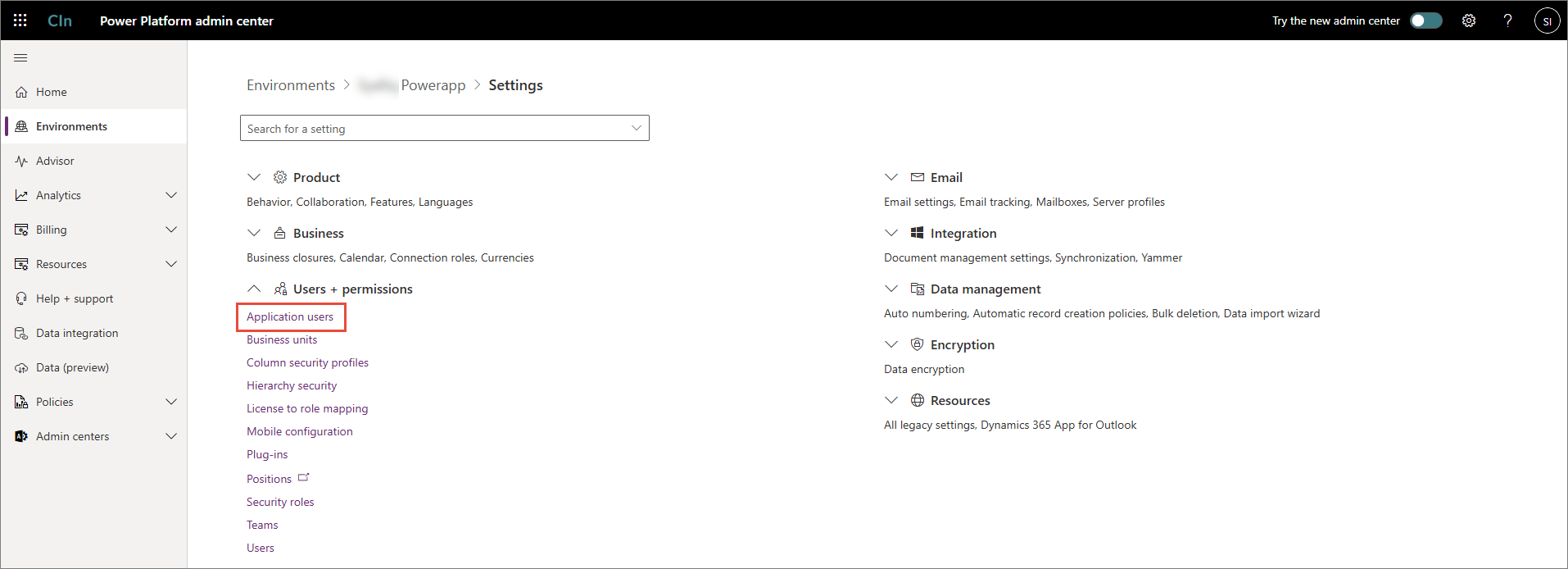Screen dimensions: 1568x569
Task: Open Column security profiles link
Action: tap(307, 362)
